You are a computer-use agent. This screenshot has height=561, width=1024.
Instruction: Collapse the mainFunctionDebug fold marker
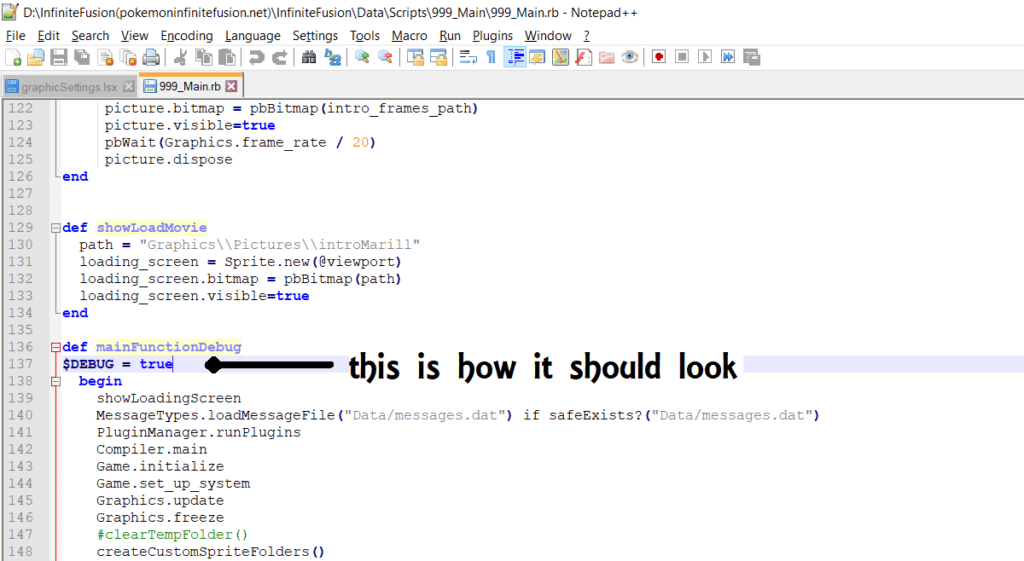(x=55, y=347)
